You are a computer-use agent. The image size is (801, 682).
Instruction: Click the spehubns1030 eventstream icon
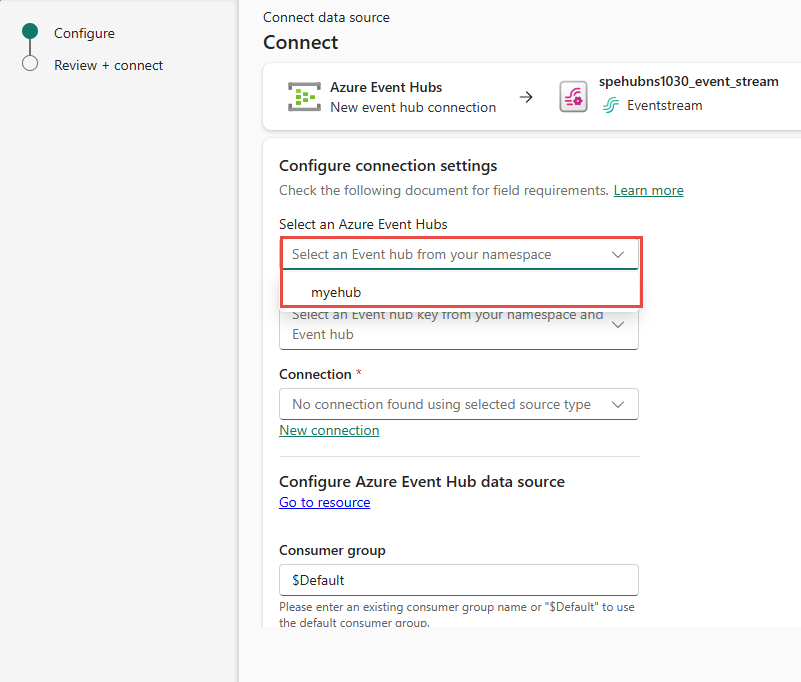pyautogui.click(x=573, y=97)
